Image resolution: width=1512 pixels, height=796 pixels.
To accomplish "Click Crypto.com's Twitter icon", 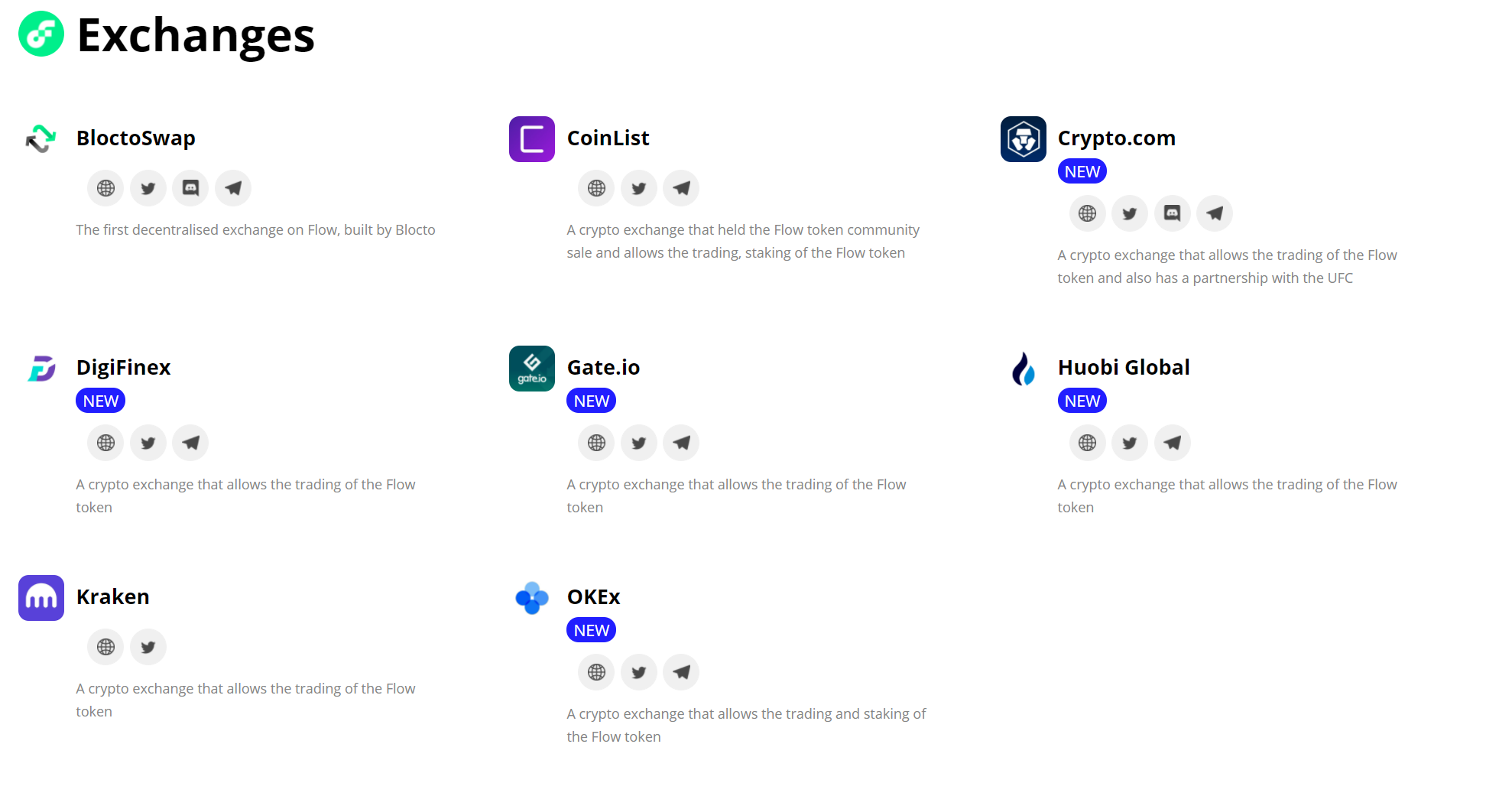I will point(1129,213).
